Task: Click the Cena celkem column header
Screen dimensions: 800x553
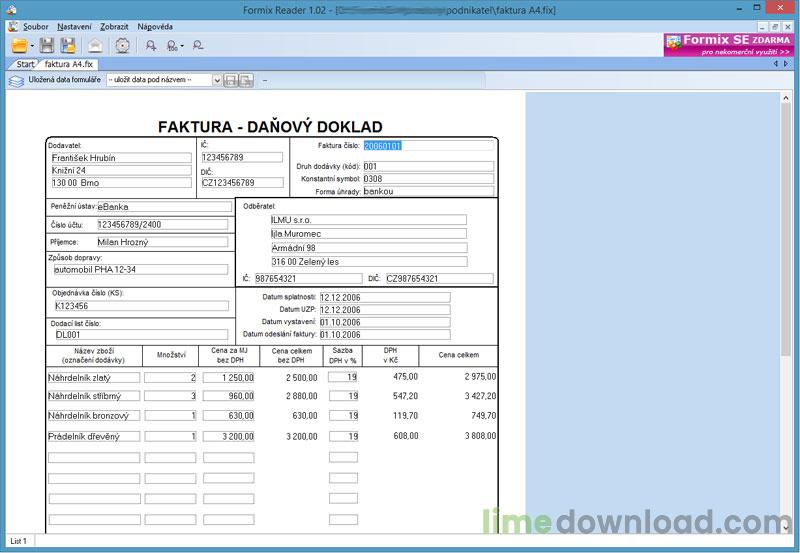Action: coord(458,355)
